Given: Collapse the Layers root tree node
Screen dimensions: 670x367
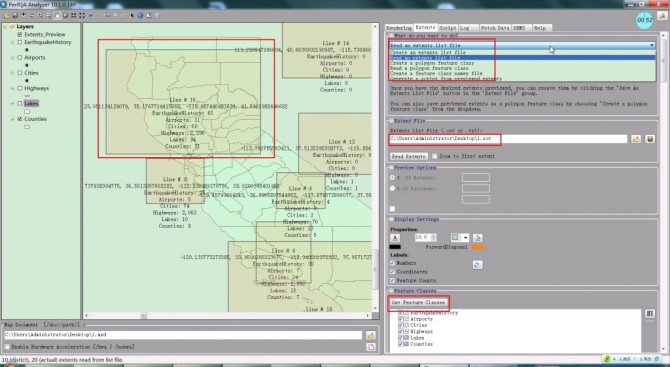Looking at the screenshot, I should click(5, 27).
